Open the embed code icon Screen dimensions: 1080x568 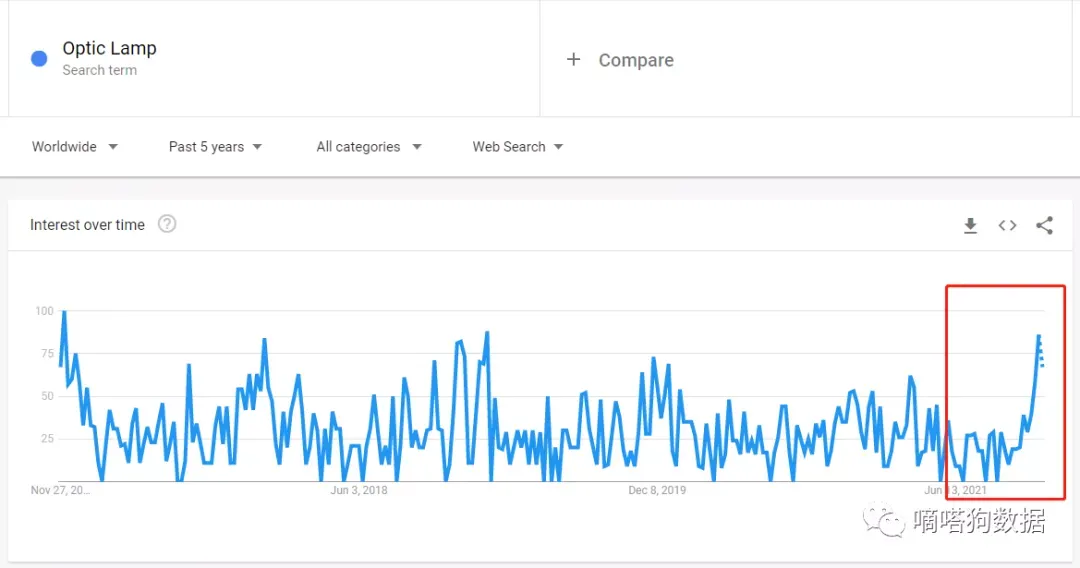pos(1007,225)
